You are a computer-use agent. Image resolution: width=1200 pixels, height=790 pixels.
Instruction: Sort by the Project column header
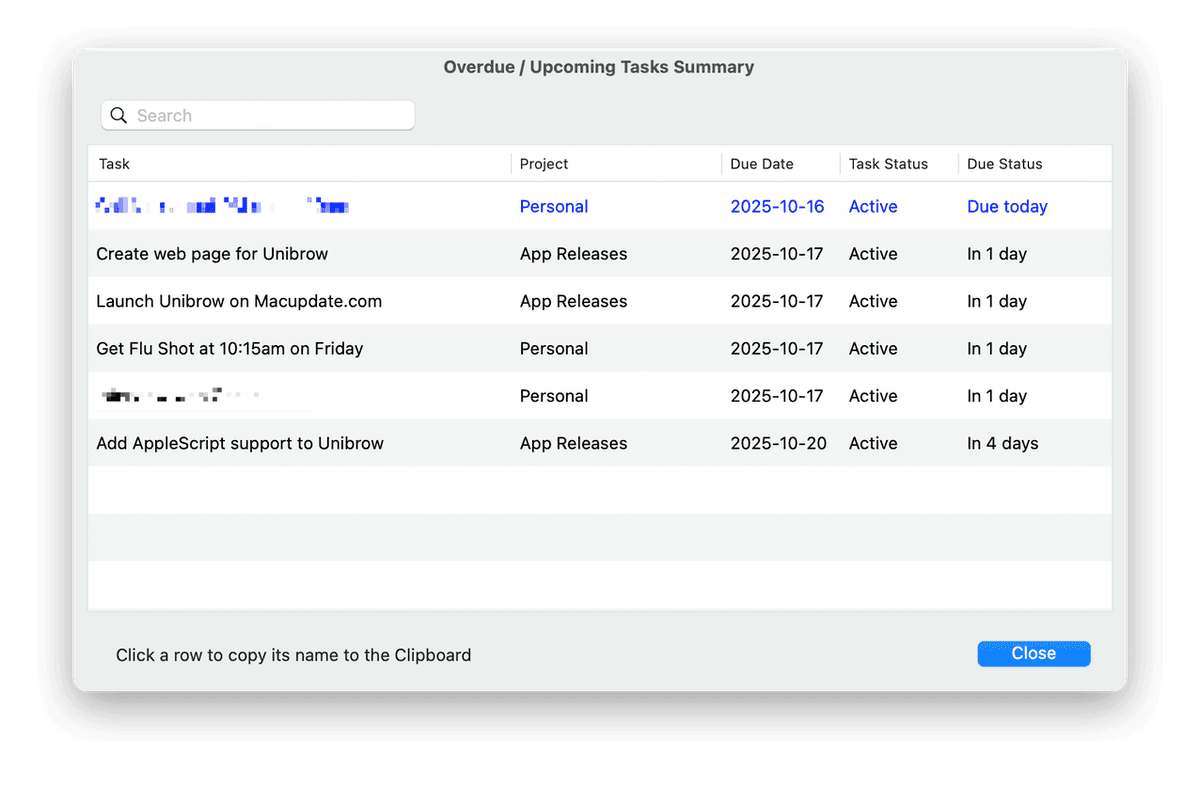[544, 164]
